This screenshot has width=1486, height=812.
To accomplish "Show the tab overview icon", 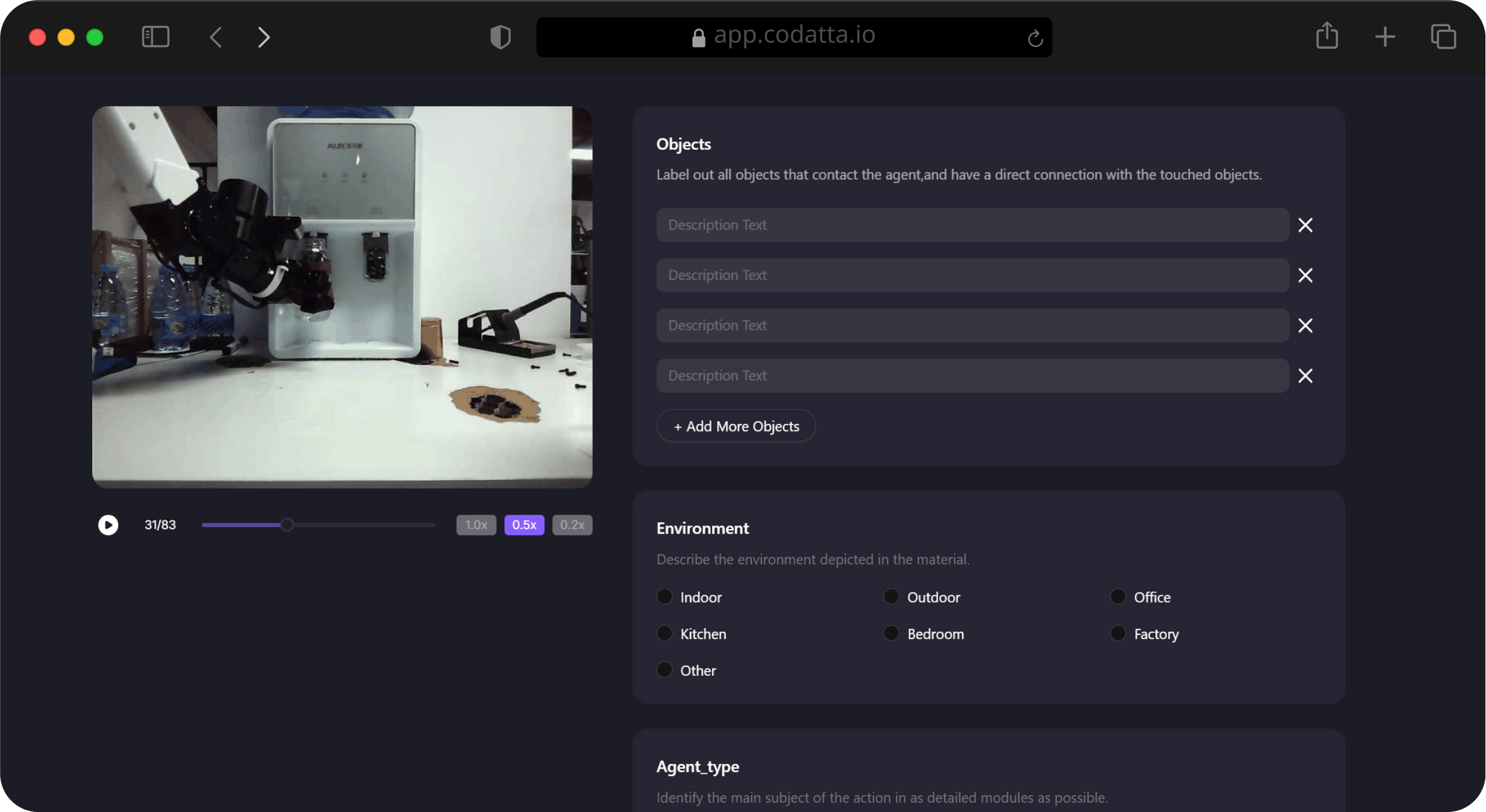I will pyautogui.click(x=1443, y=37).
